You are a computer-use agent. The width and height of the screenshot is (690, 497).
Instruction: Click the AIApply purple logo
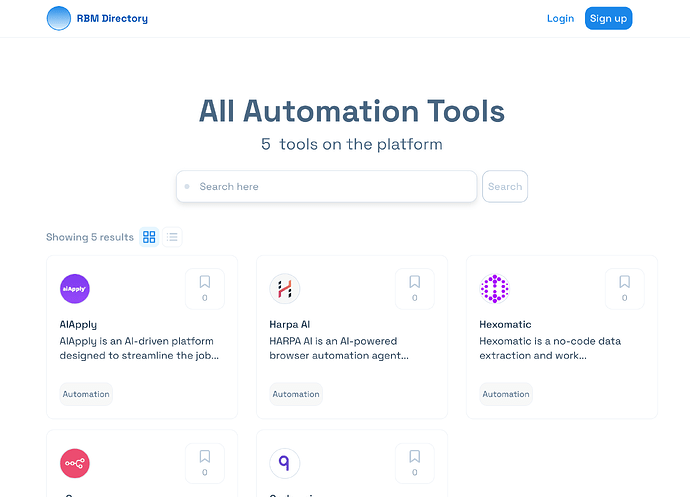click(75, 289)
